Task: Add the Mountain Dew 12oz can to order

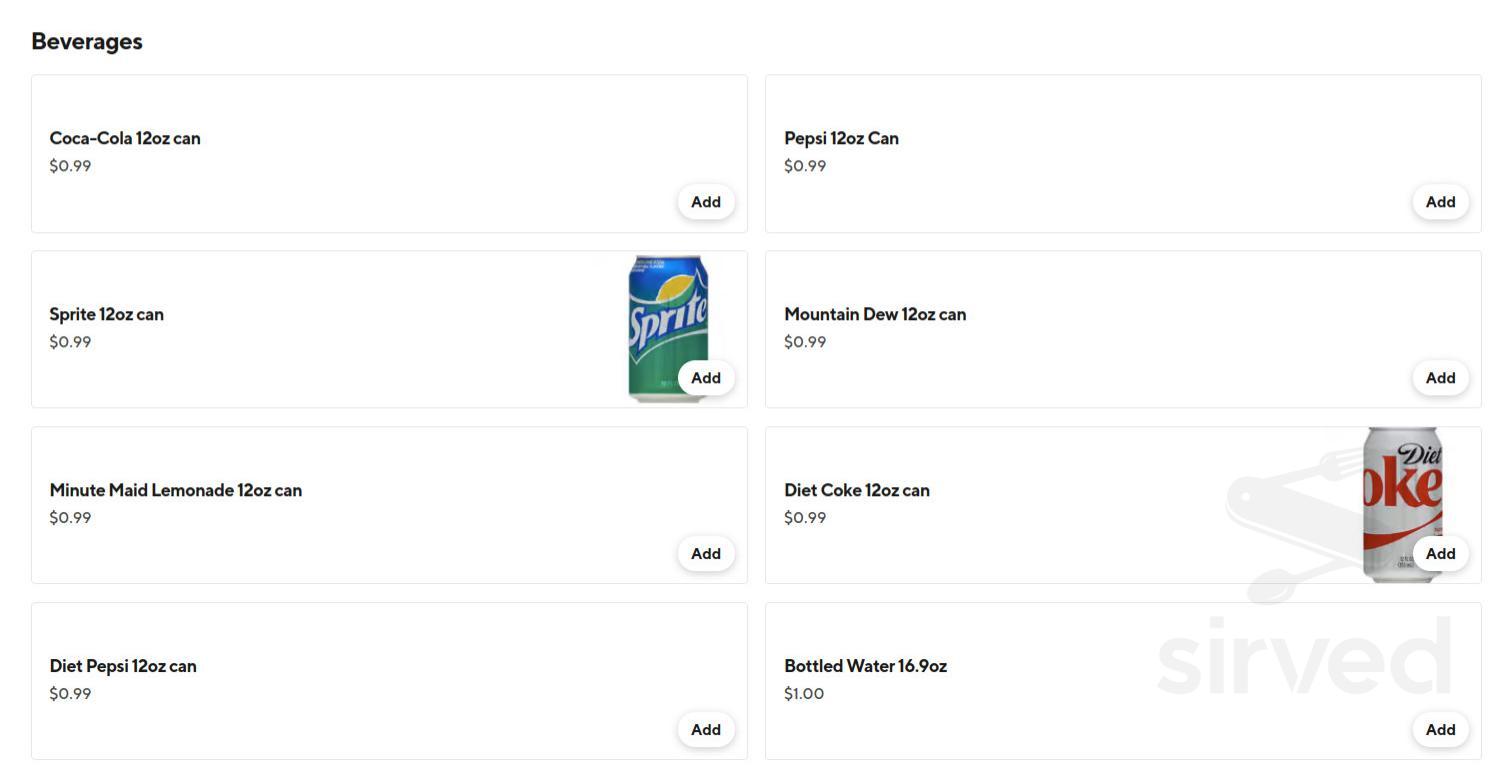Action: (1439, 377)
